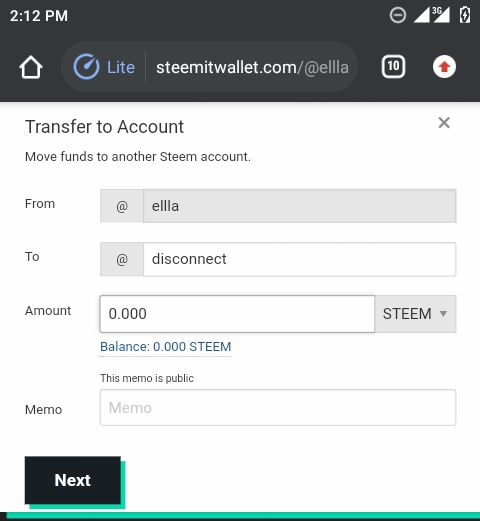
Task: Tap the @ prefix of the From field
Action: pyautogui.click(x=122, y=206)
